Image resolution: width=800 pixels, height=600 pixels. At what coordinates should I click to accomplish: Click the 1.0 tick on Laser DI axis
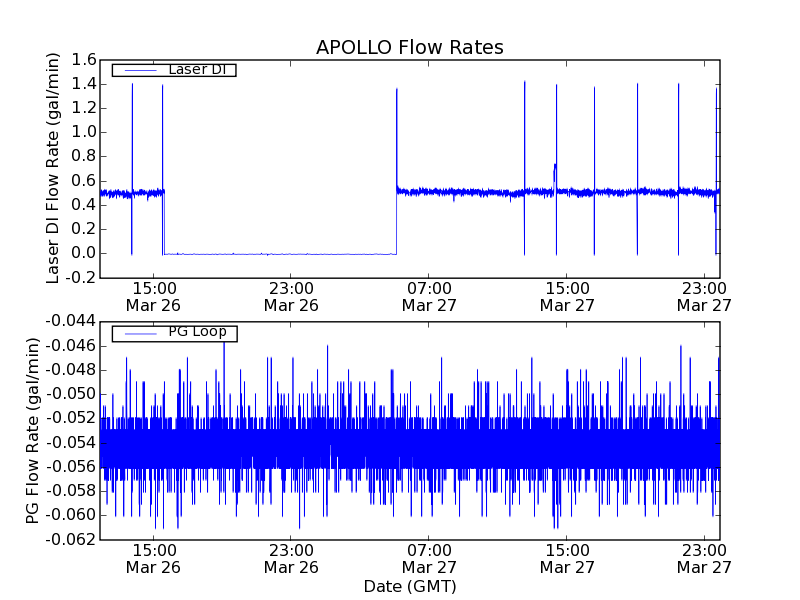tap(84, 132)
